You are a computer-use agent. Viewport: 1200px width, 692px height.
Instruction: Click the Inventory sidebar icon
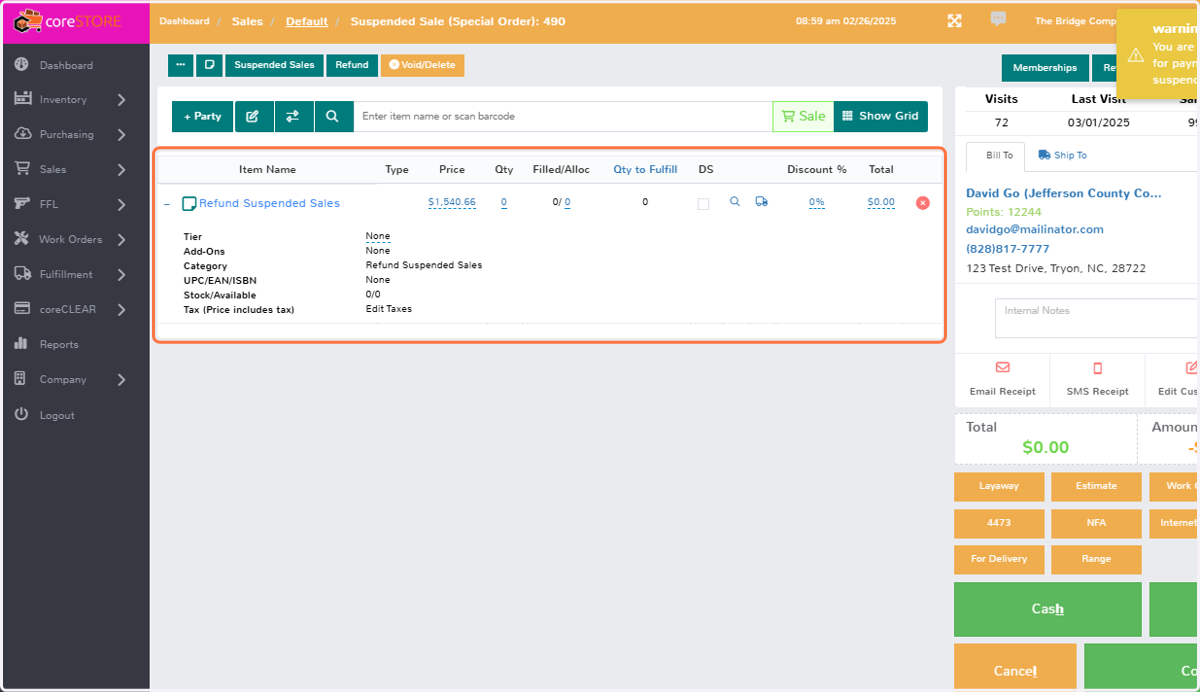point(21,99)
